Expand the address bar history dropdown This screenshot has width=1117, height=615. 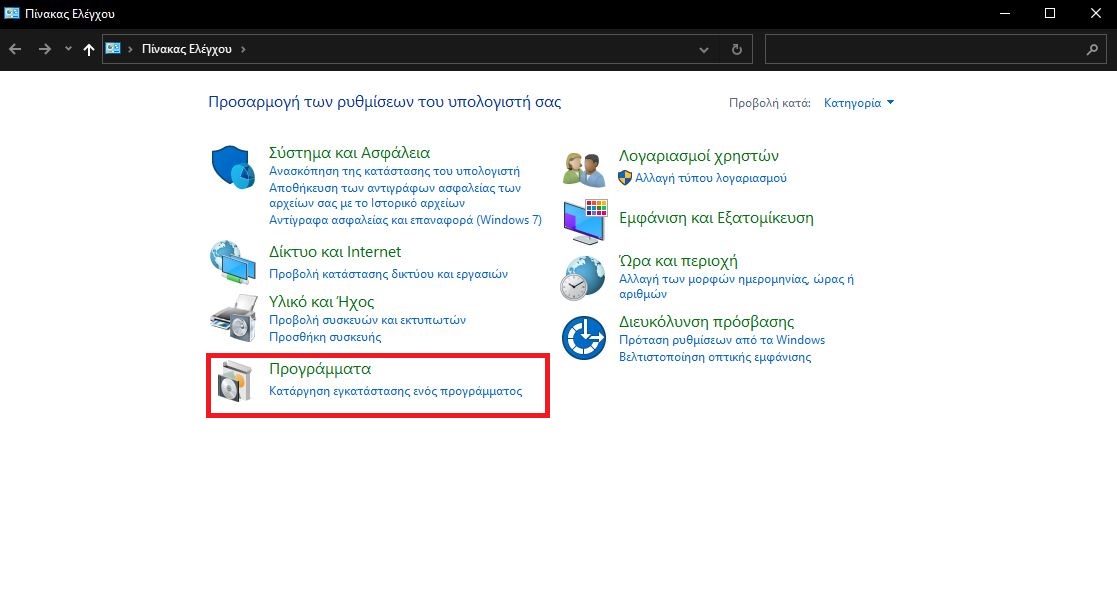[704, 49]
